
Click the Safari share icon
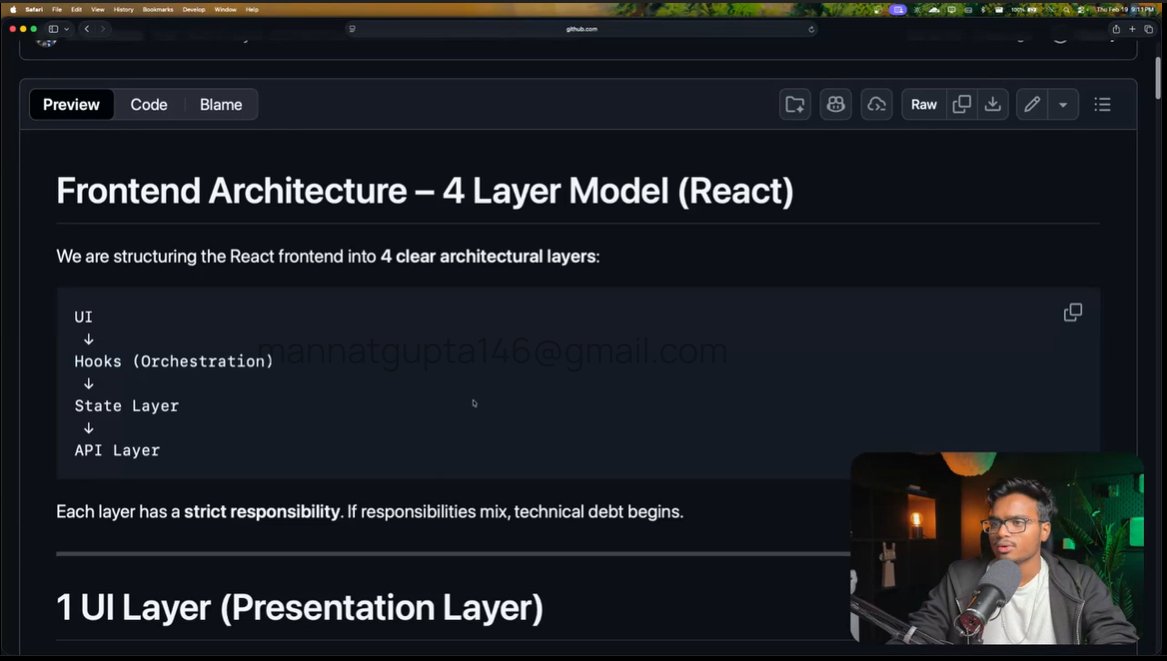1116,29
